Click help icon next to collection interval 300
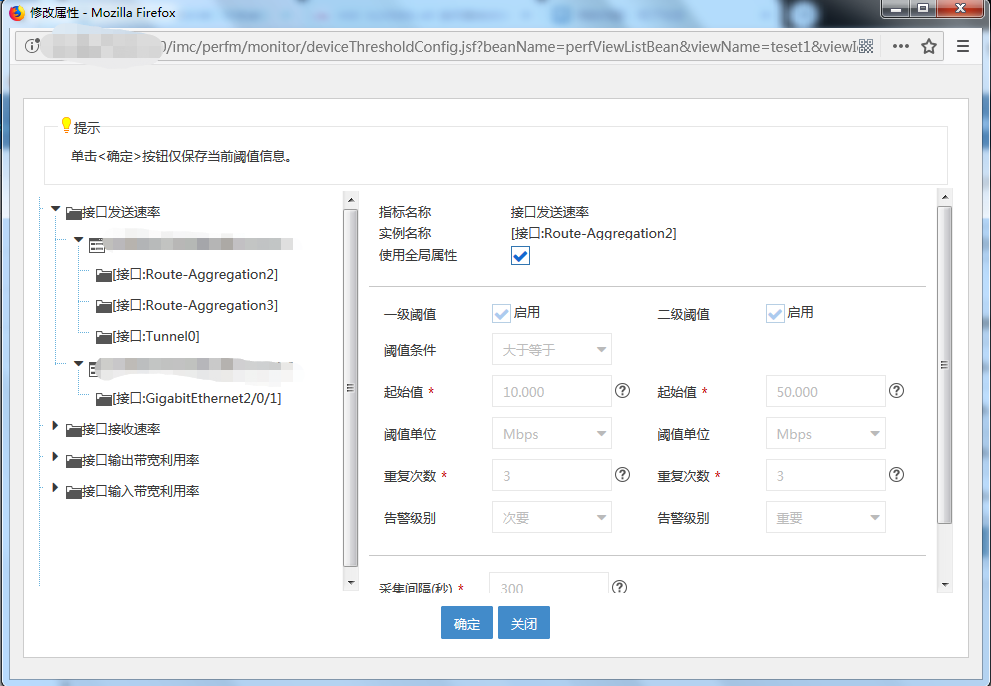This screenshot has width=991, height=686. pyautogui.click(x=619, y=587)
